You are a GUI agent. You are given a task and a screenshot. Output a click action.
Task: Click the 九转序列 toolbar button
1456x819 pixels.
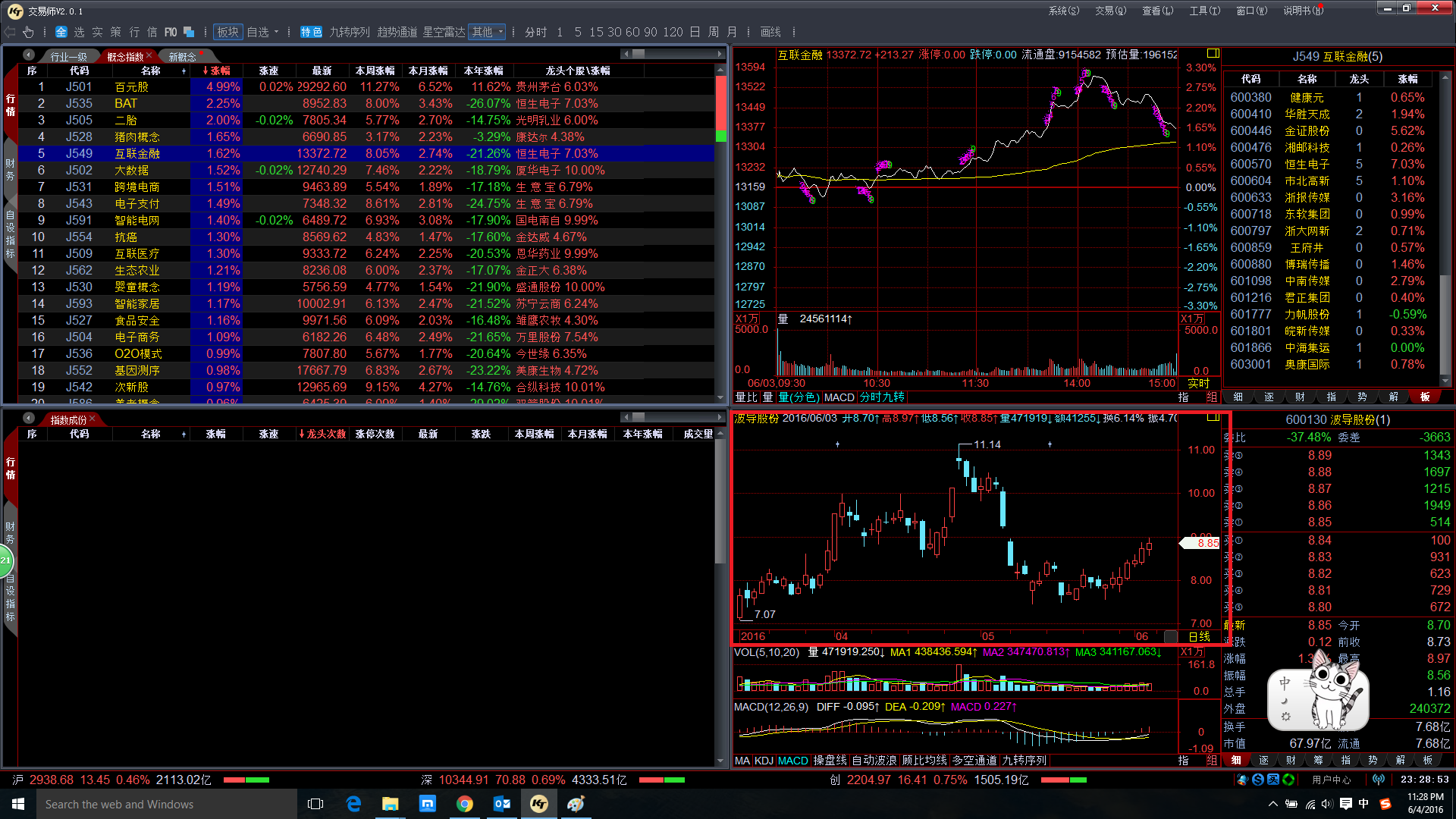click(x=350, y=32)
